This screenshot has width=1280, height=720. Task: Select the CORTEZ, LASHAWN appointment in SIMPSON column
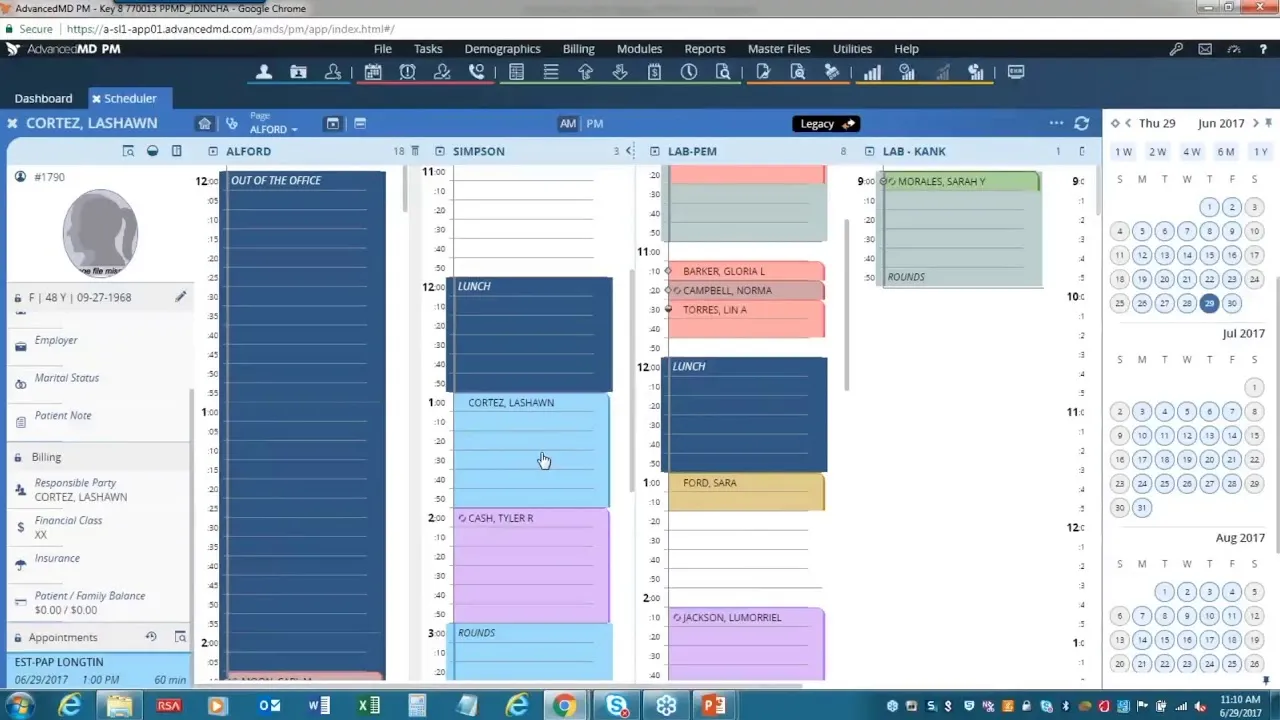(x=530, y=450)
